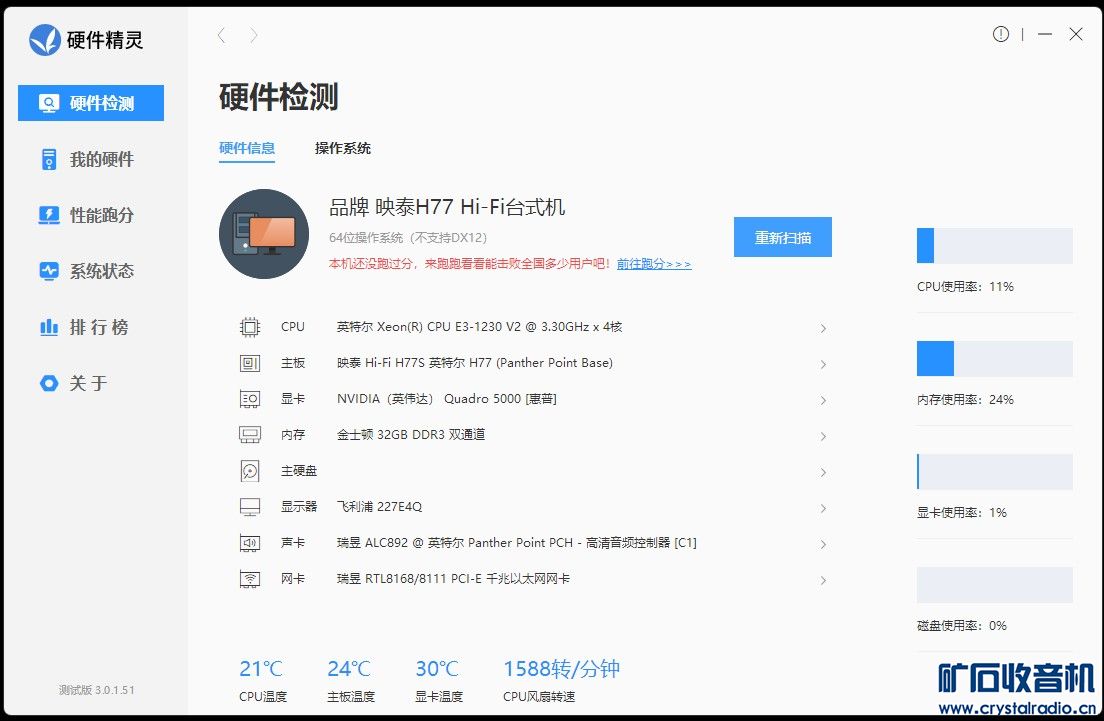
Task: Switch to the 操作系统 tab
Action: [x=343, y=149]
